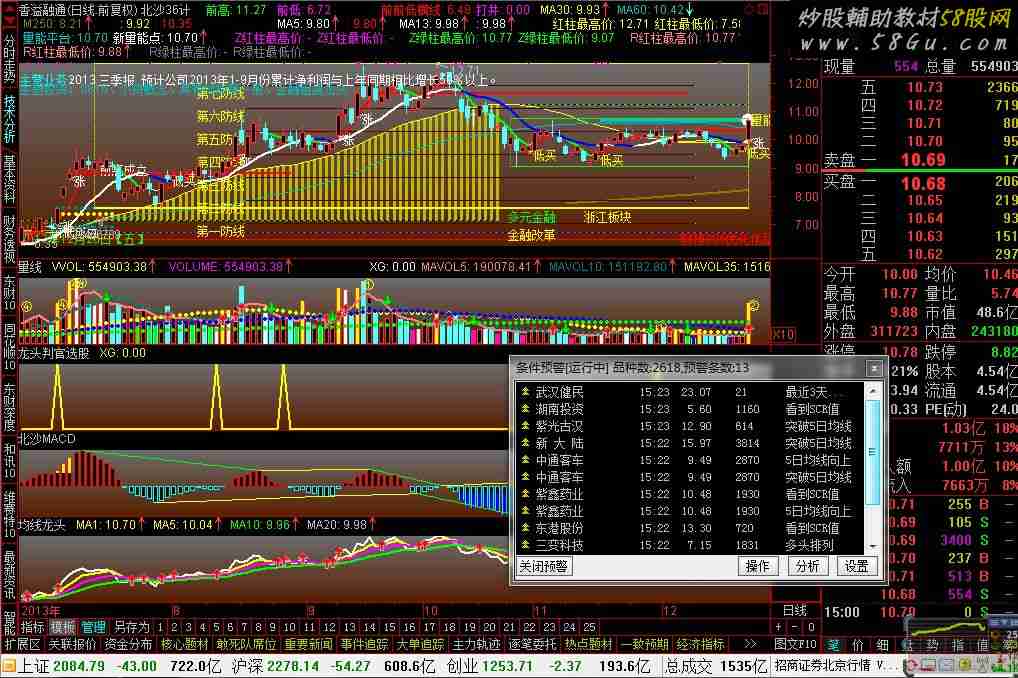
Task: Select the 紫光古汉 alert row
Action: click(690, 426)
